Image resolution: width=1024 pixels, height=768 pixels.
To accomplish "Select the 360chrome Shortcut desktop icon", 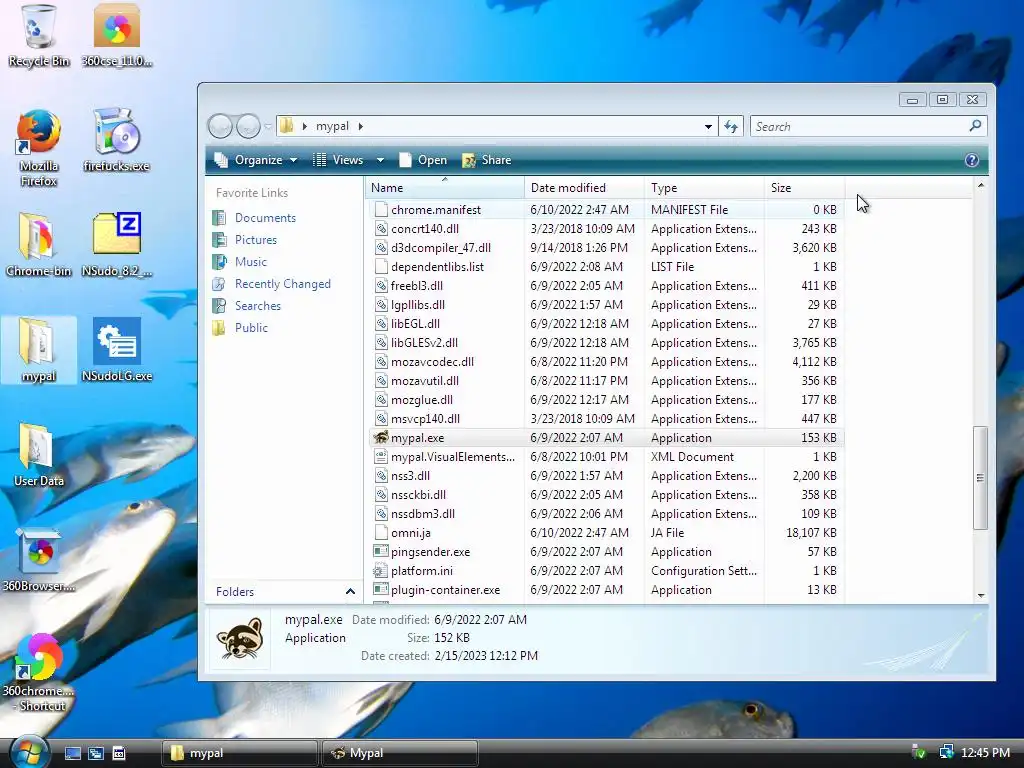I will (39, 673).
